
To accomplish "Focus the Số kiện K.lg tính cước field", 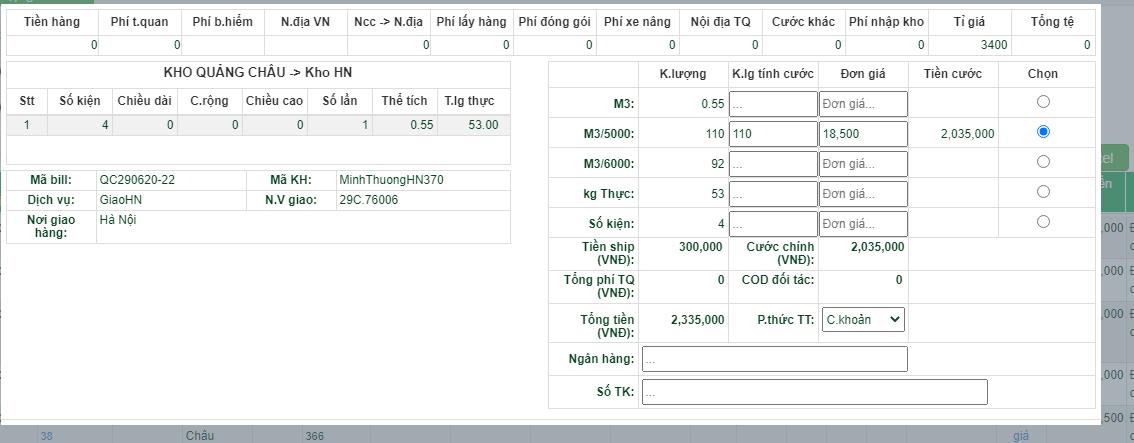I will (773, 224).
